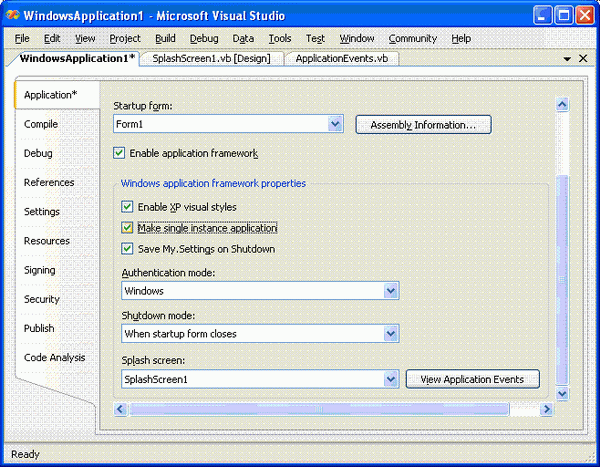Image resolution: width=600 pixels, height=467 pixels.
Task: Click the vertical scrollbar thumb
Action: coord(562,280)
